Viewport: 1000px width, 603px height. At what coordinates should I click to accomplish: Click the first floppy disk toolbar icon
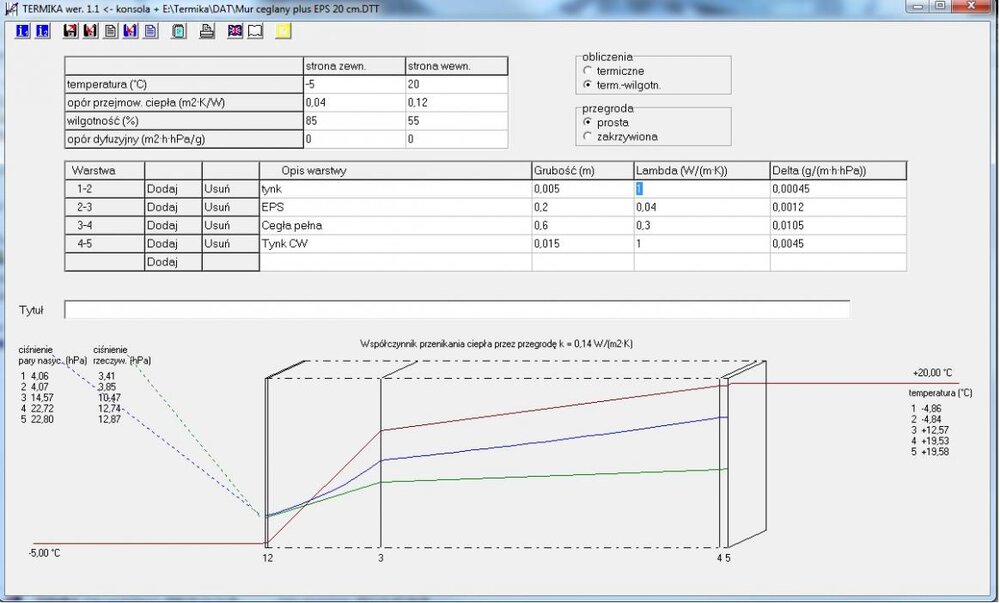[x=70, y=31]
